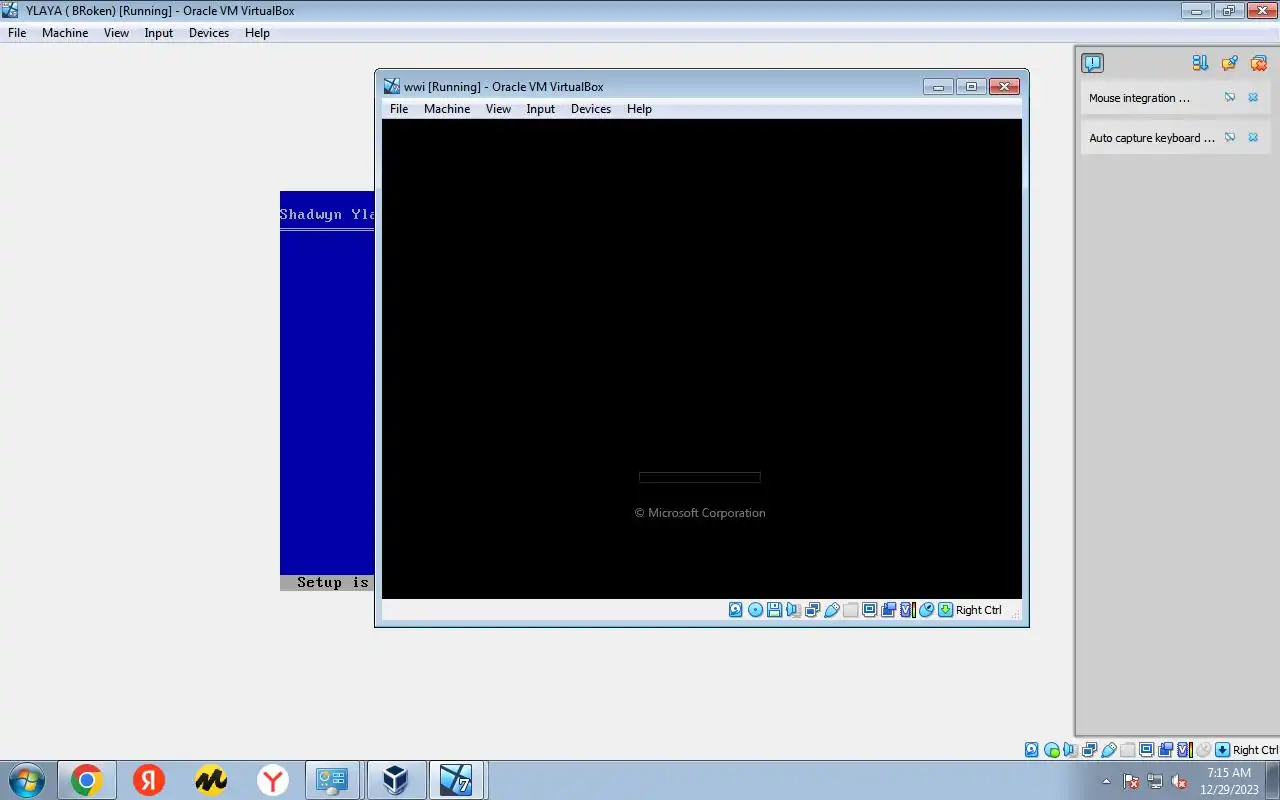Image resolution: width=1280 pixels, height=800 pixels.
Task: Toggle notification sort order icon
Action: [x=1200, y=63]
